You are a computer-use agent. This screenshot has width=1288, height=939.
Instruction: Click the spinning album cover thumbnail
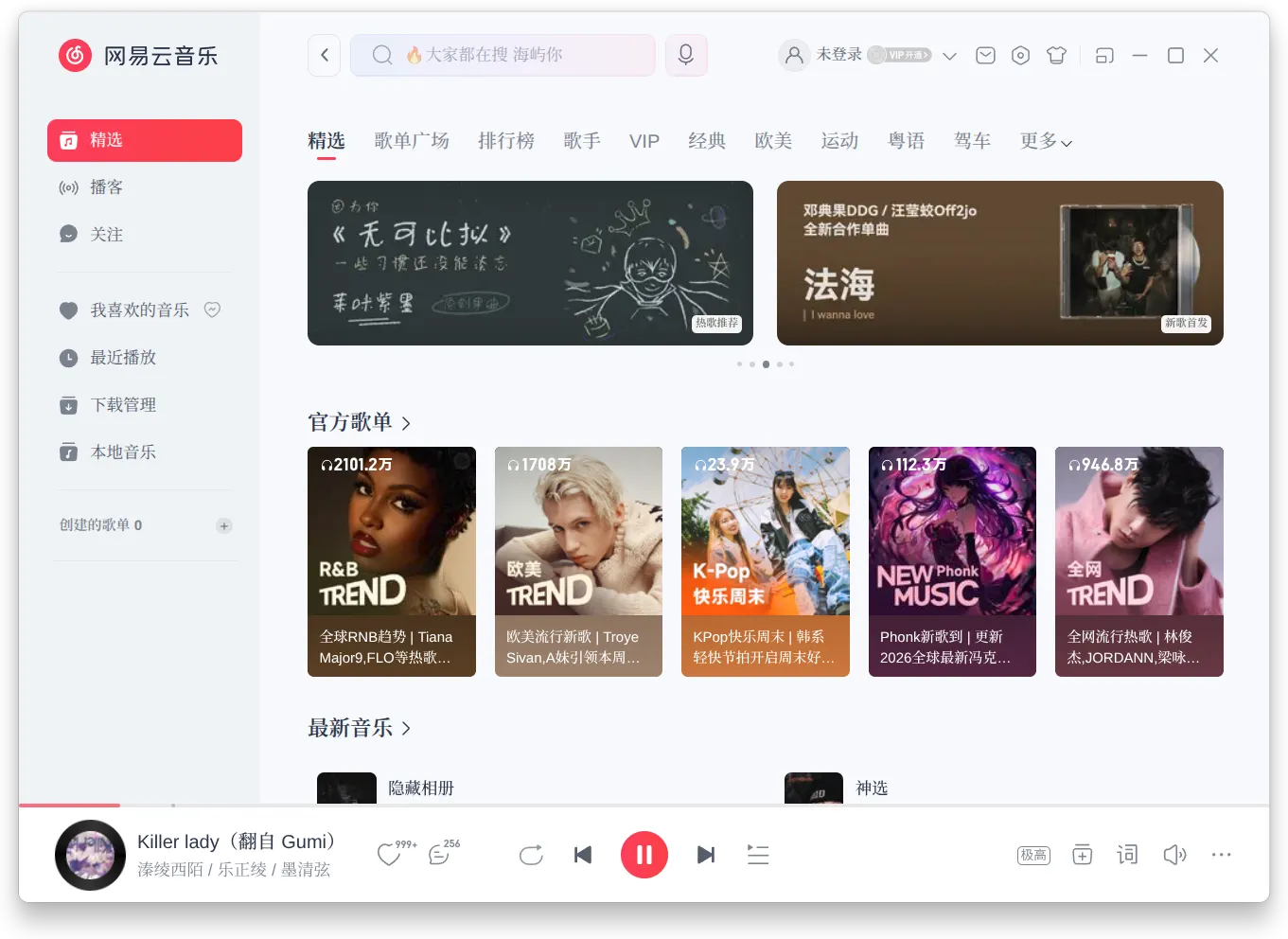[90, 855]
